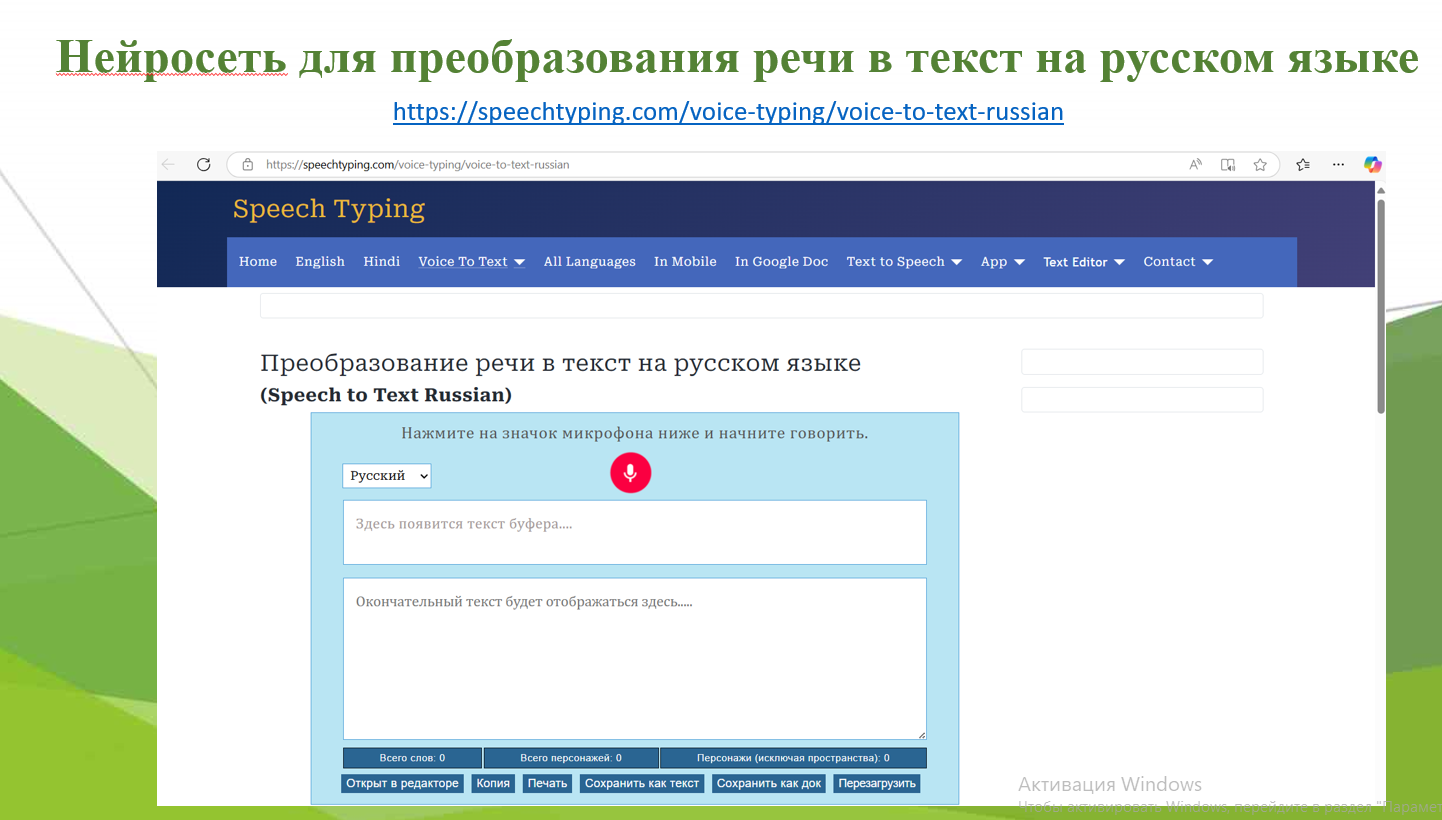
Task: Click heading Преобразование речи в текст
Action: tap(560, 363)
